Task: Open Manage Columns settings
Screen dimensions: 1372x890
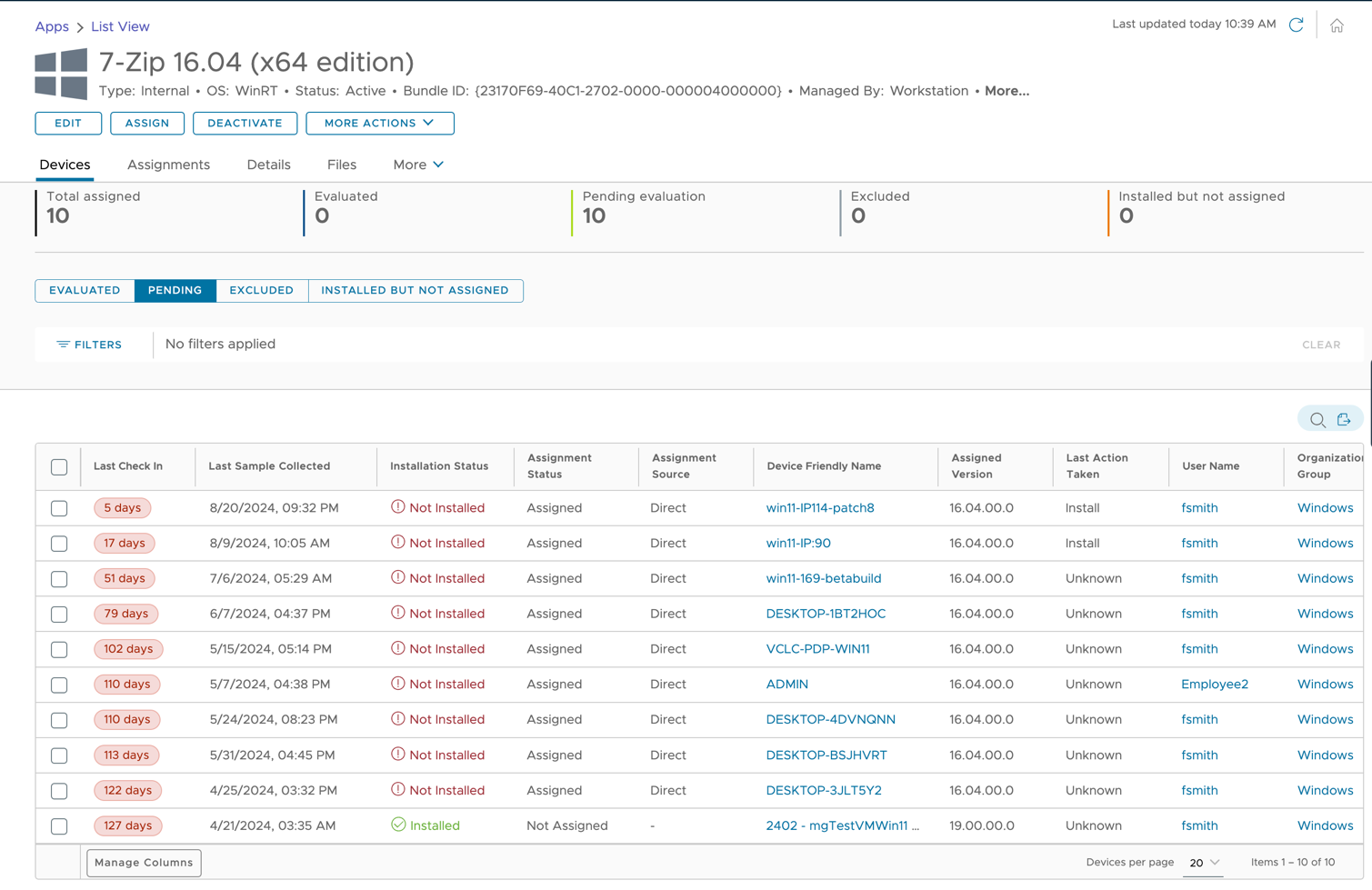Action: click(x=144, y=863)
